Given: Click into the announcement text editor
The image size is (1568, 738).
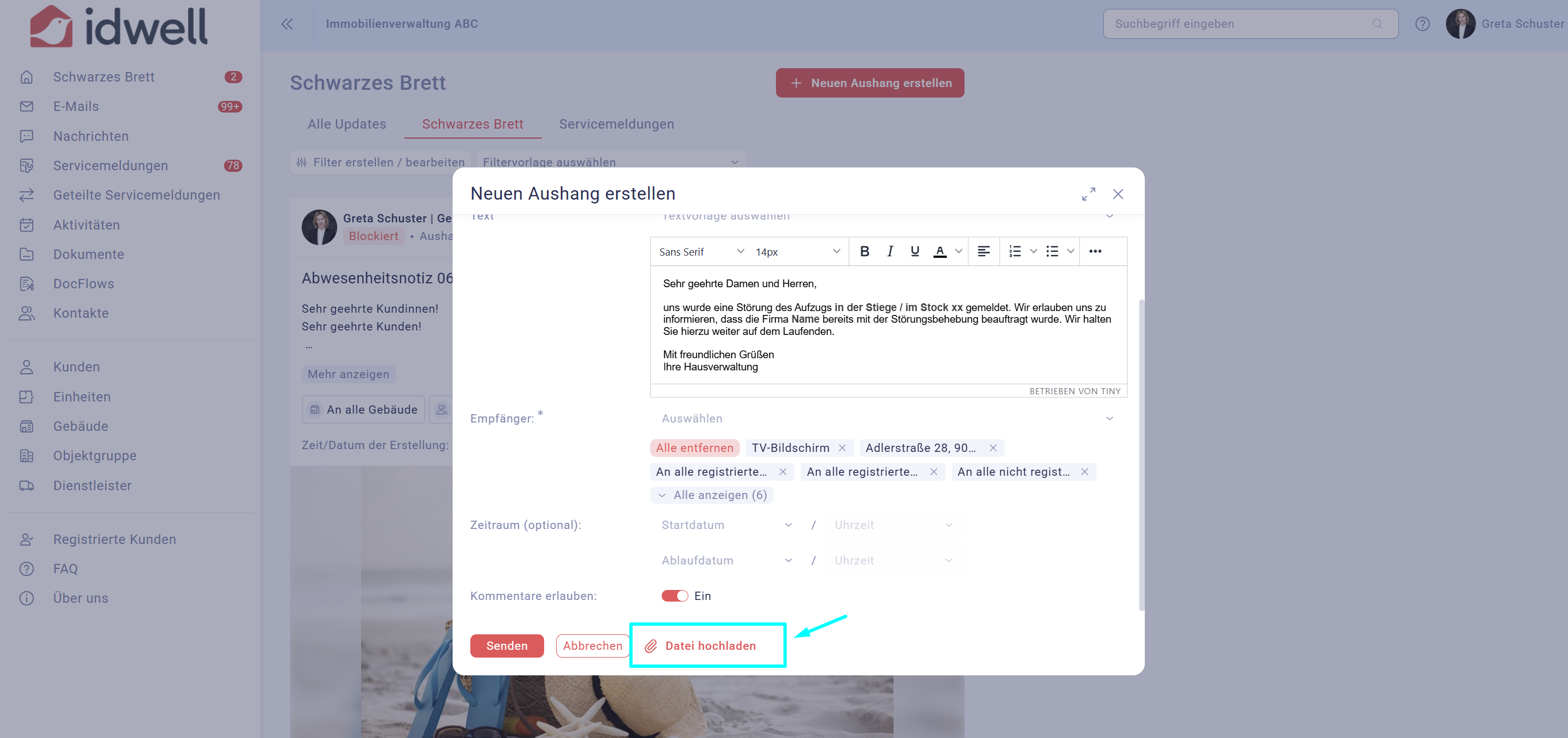Looking at the screenshot, I should (888, 325).
